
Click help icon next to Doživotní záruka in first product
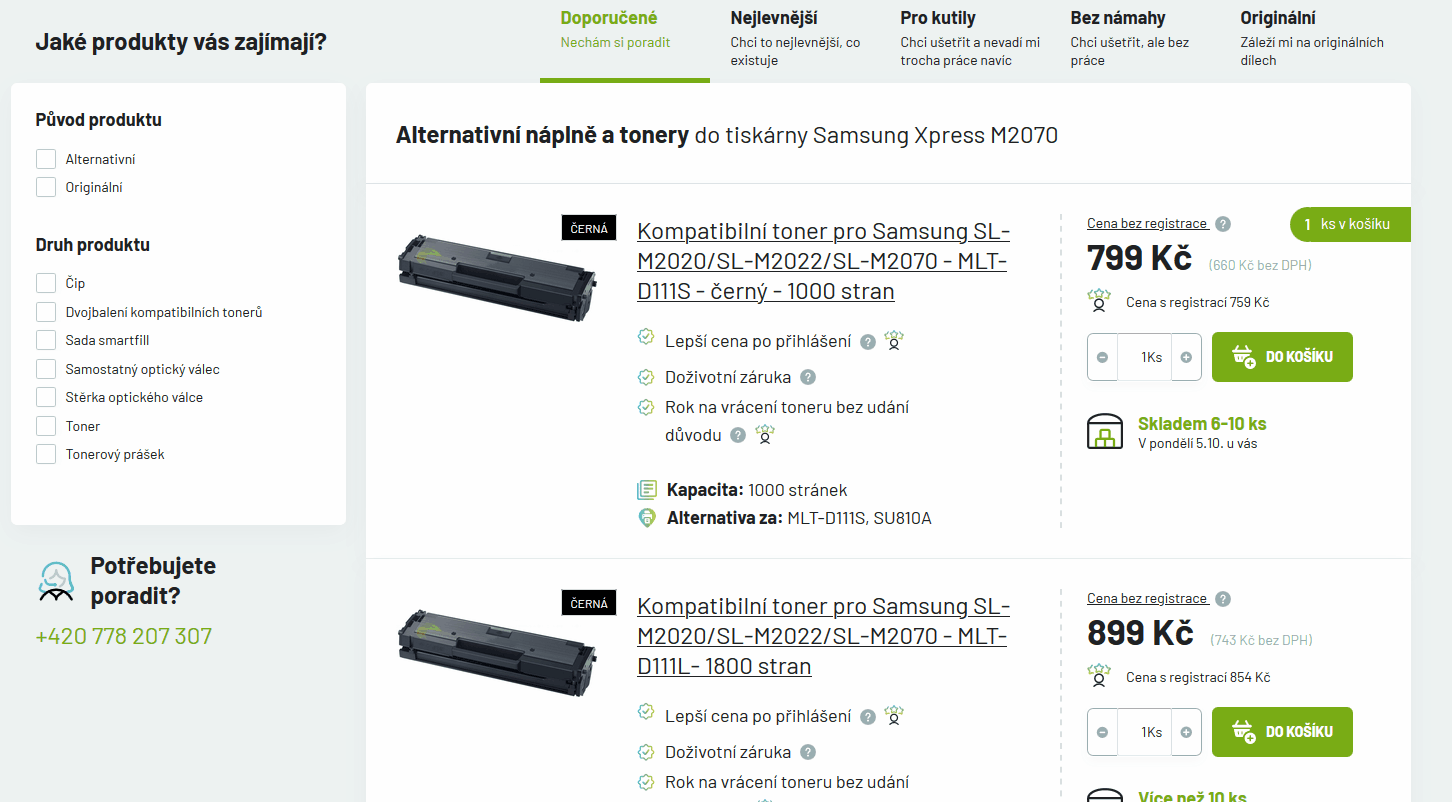point(808,378)
